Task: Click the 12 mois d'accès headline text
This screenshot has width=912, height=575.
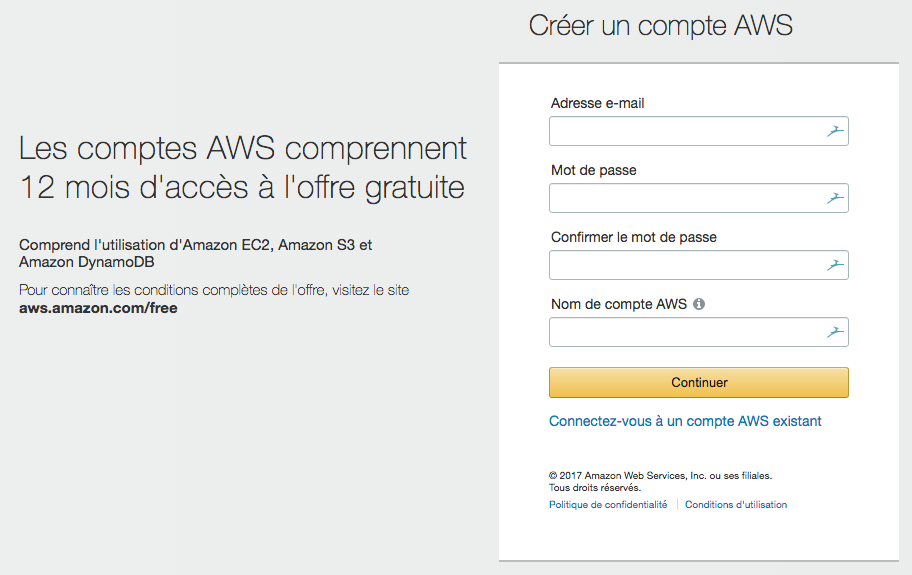Action: click(x=242, y=187)
